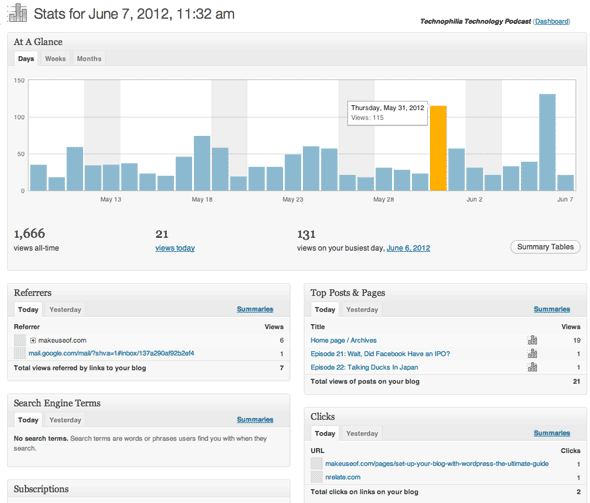Screen dimensions: 590x503
Task: Open Episode 22: Talking Ducks In Japan
Action: (364, 368)
